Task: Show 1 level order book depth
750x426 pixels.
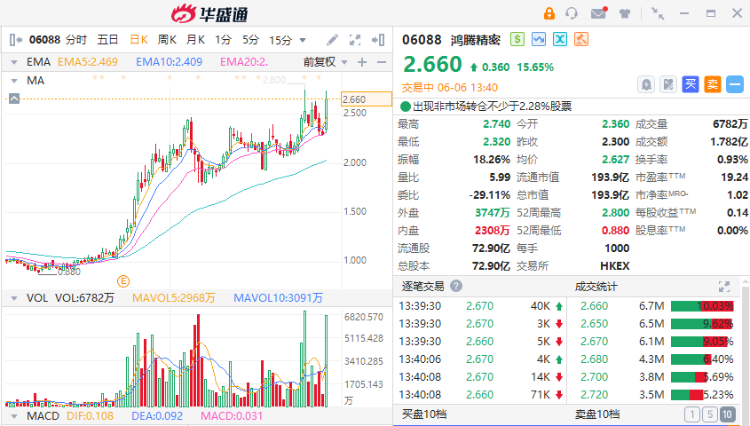Action: tap(692, 414)
